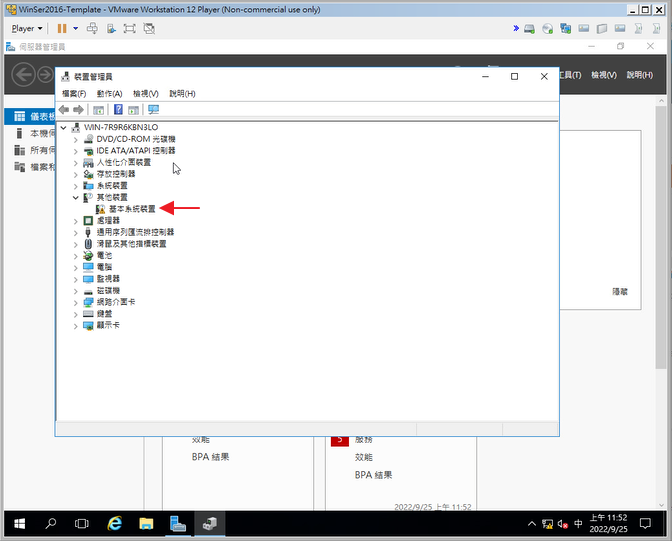Viewport: 672px width, 541px height.
Task: Click the VMware Unity mode icon
Action: click(x=149, y=29)
